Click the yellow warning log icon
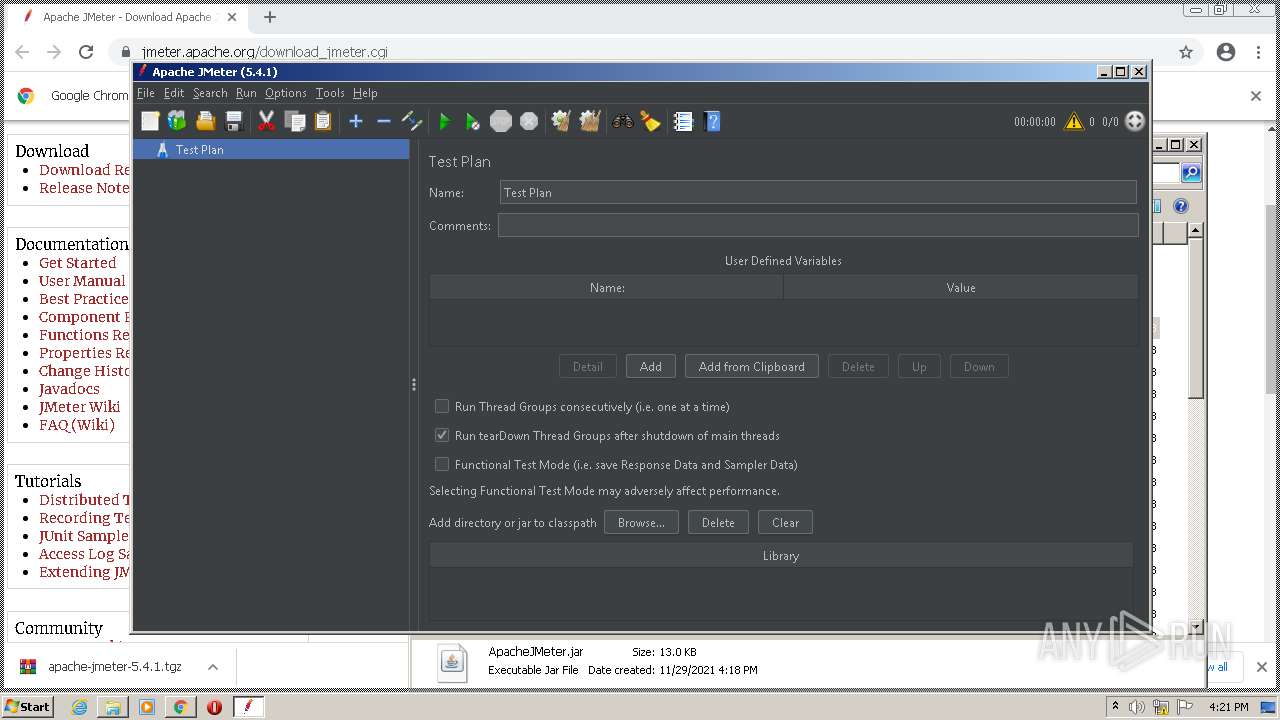Screen dimensions: 1280x720 coord(1074,121)
